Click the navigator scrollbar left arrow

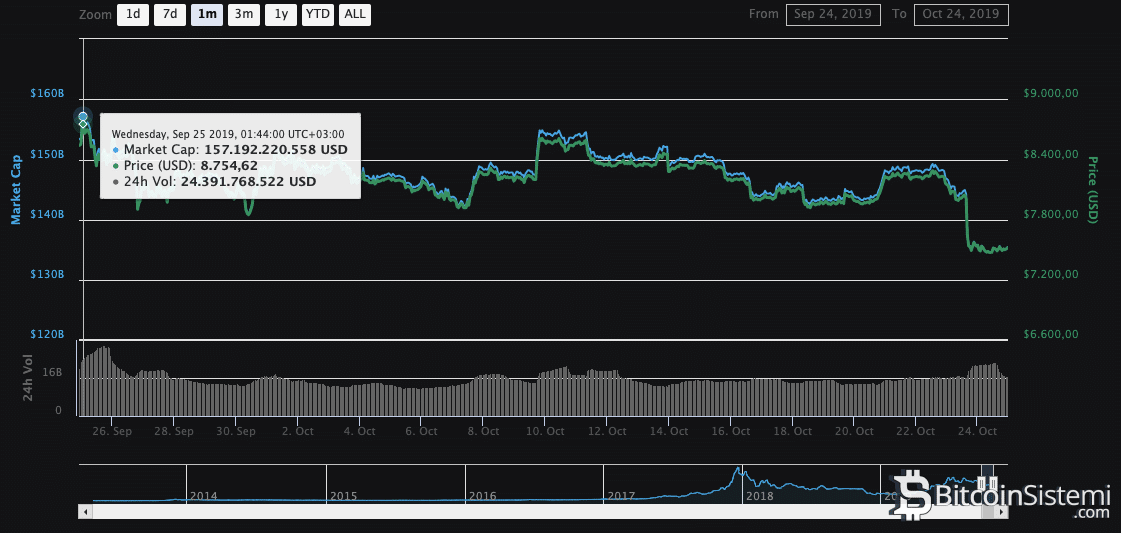pos(85,511)
